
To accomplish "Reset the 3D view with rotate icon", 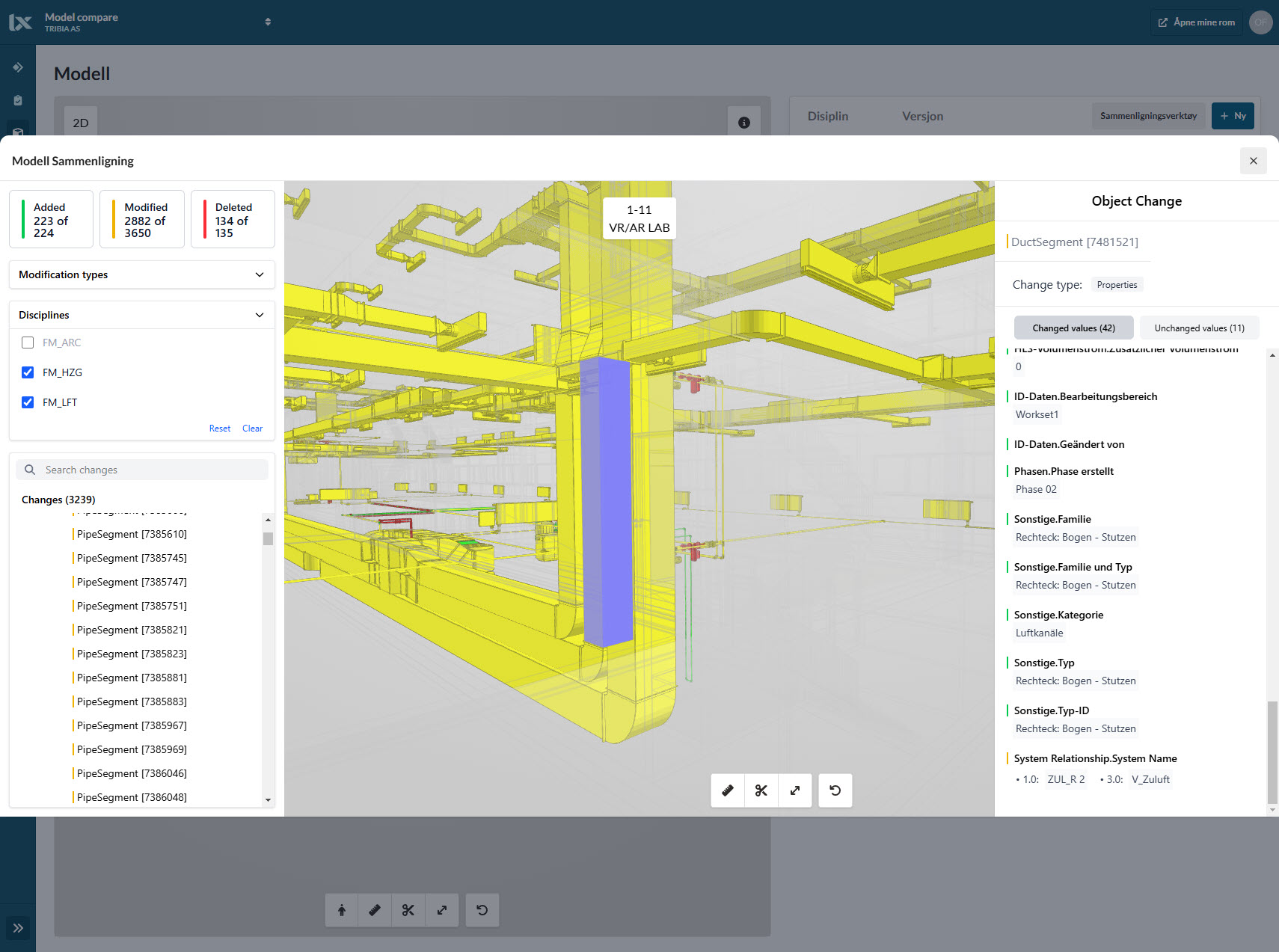I will (x=835, y=790).
